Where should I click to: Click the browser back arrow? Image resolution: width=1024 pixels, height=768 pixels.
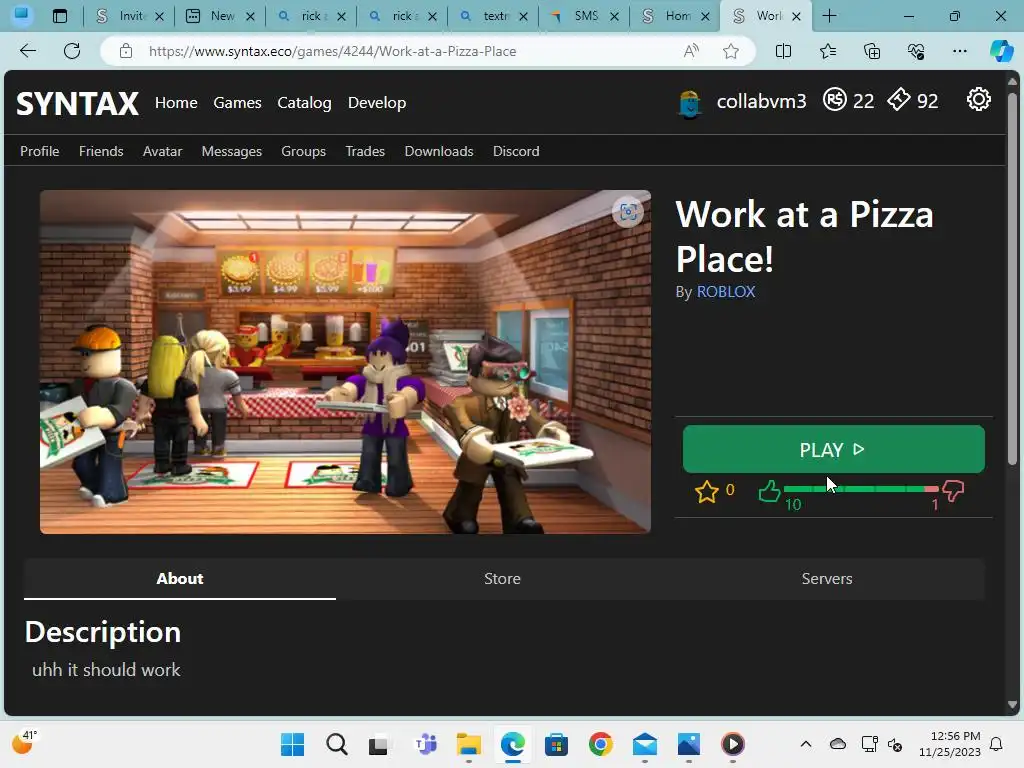click(27, 51)
